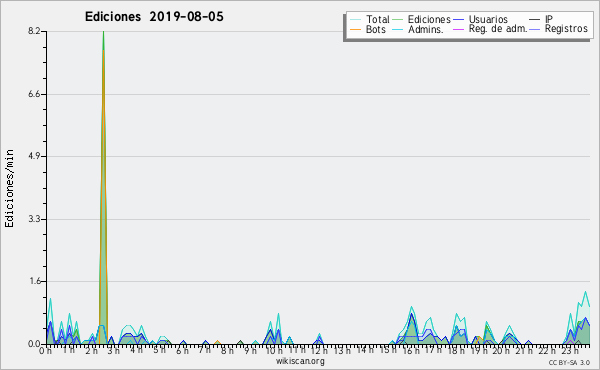Click the chart title 'Ediciones 2019-08-05'
This screenshot has height=370, width=600.
(x=154, y=17)
